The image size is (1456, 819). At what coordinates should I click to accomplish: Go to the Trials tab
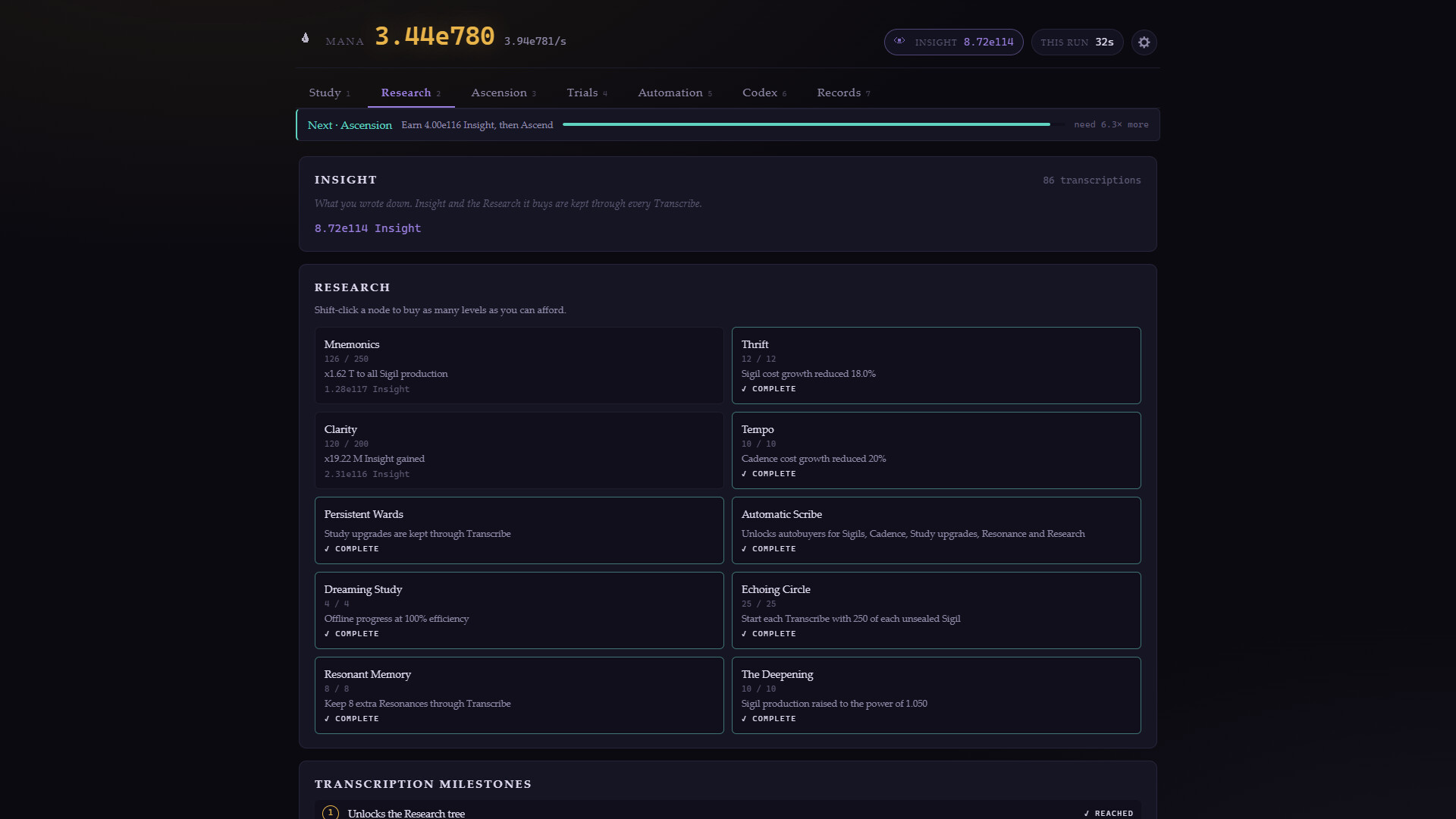[587, 93]
